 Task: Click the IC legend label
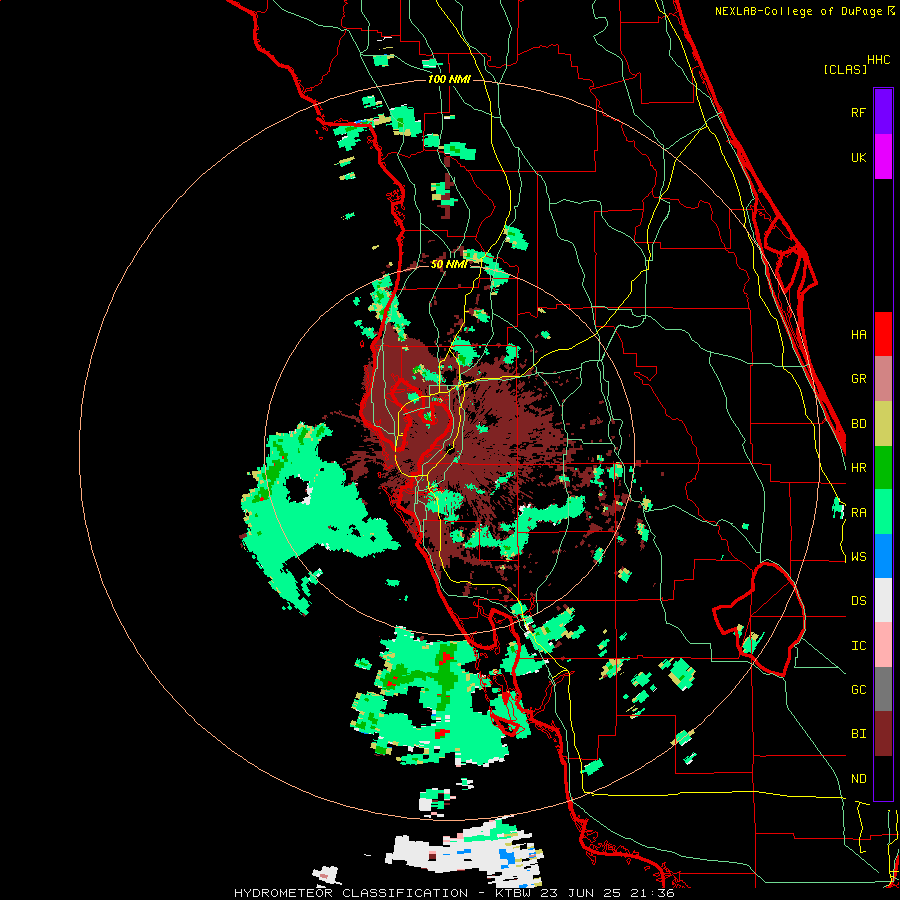click(858, 646)
